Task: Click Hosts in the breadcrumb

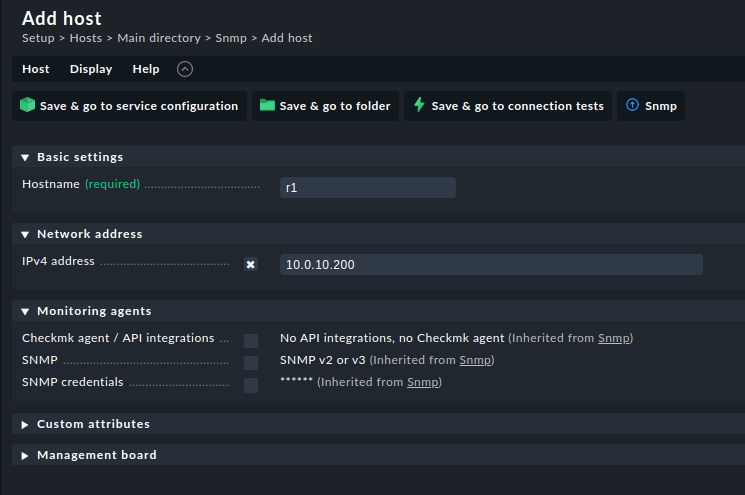Action: point(86,38)
